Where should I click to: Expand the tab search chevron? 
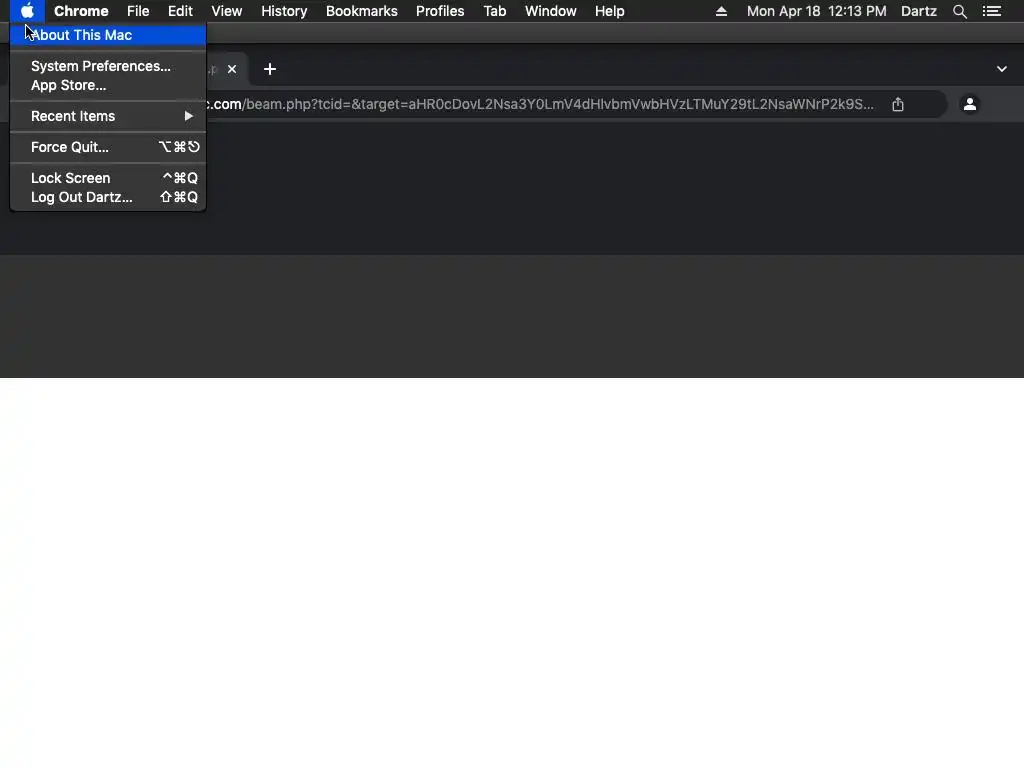click(x=1002, y=69)
